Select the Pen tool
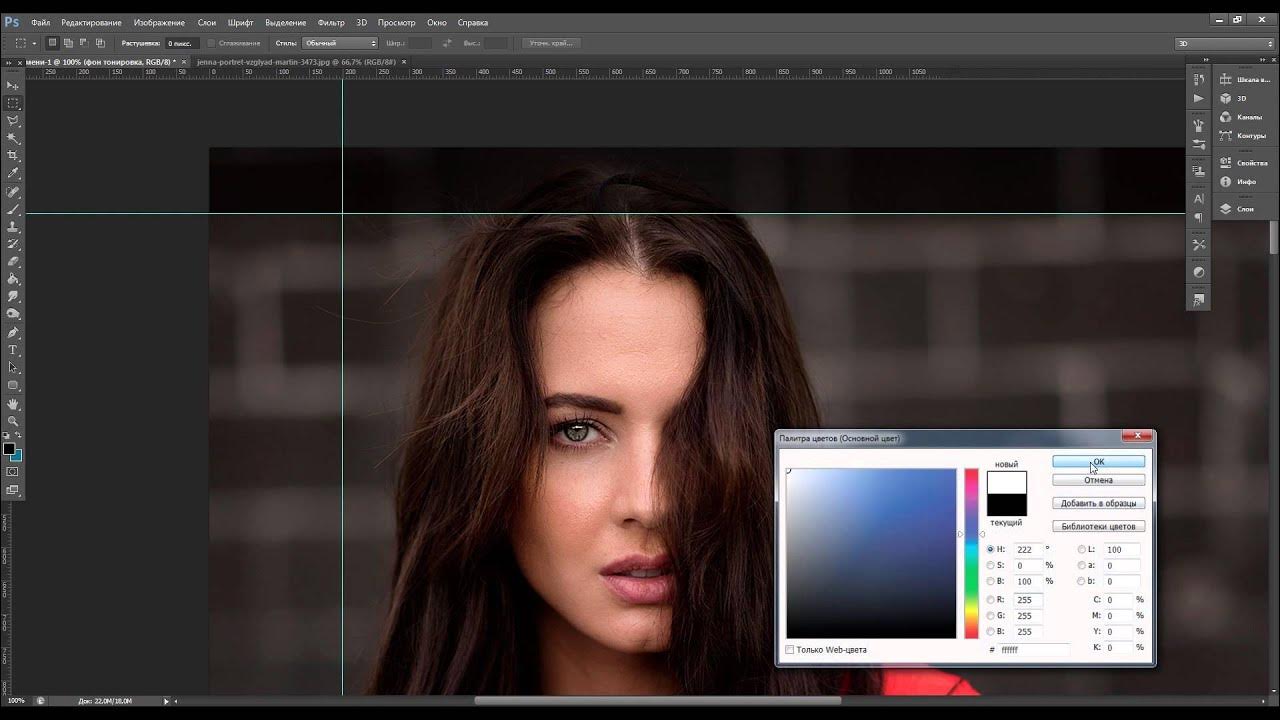The image size is (1280, 720). (13, 333)
